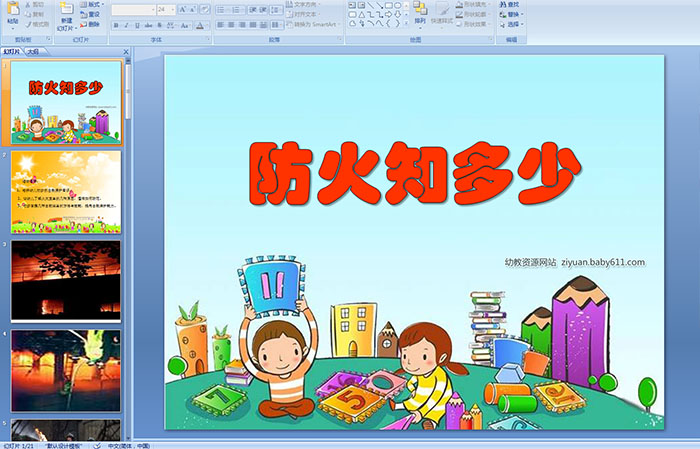Click Reset (重设) slide button
Screen dimensions: 700x449
click(90, 14)
